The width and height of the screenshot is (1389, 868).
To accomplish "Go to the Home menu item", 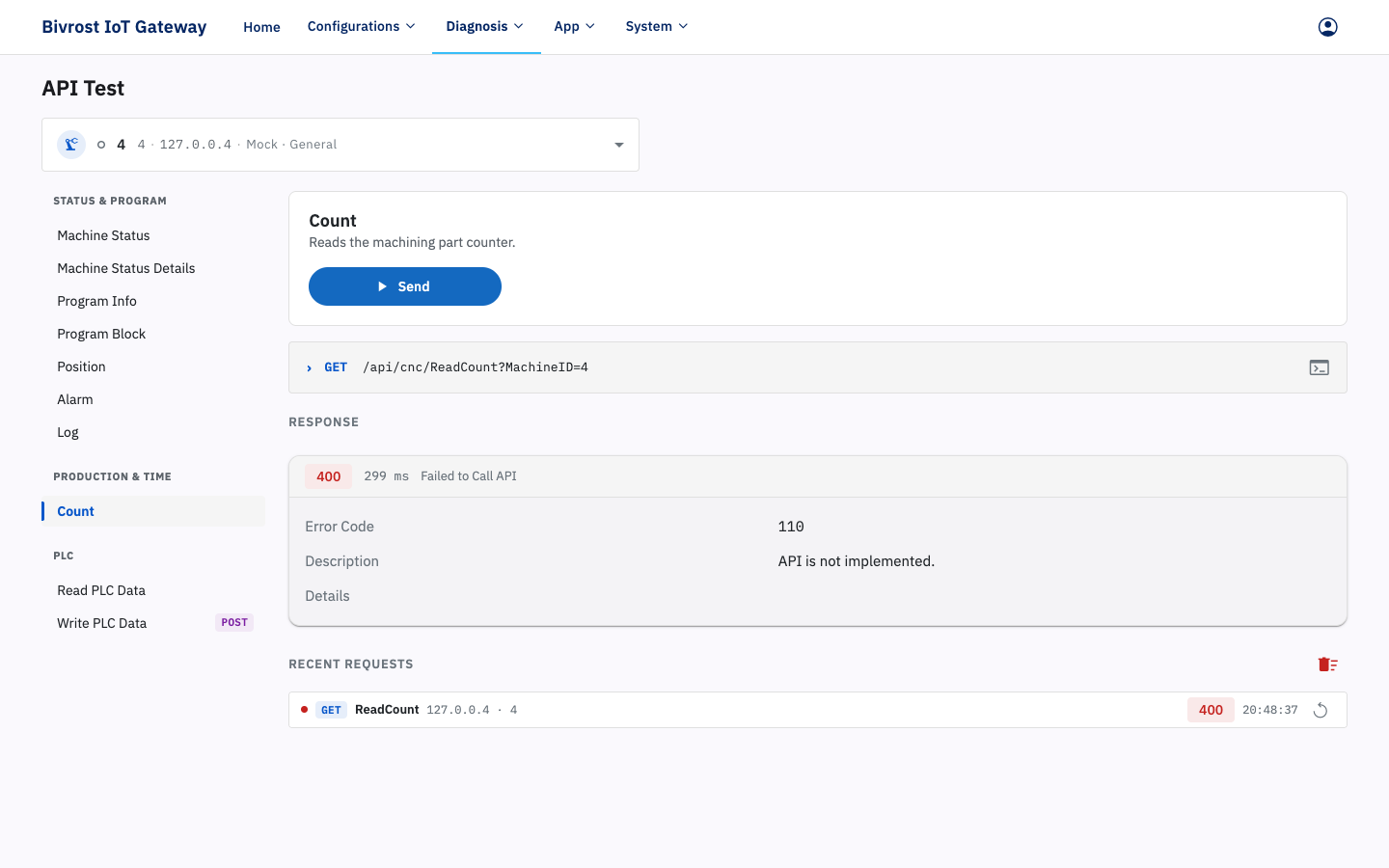I will [261, 27].
